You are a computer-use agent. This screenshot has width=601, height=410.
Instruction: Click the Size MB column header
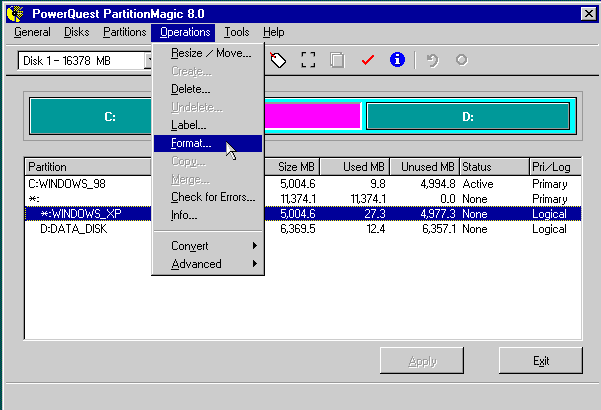(x=292, y=167)
